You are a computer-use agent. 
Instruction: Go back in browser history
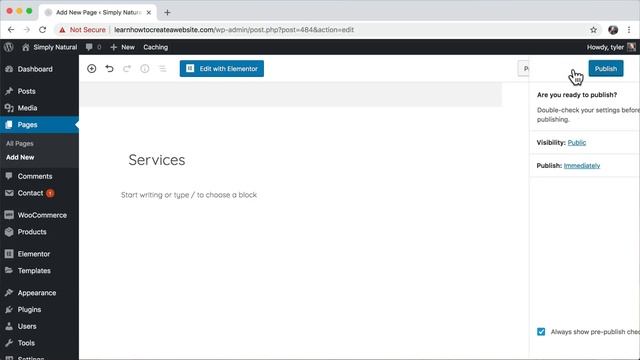click(11, 30)
